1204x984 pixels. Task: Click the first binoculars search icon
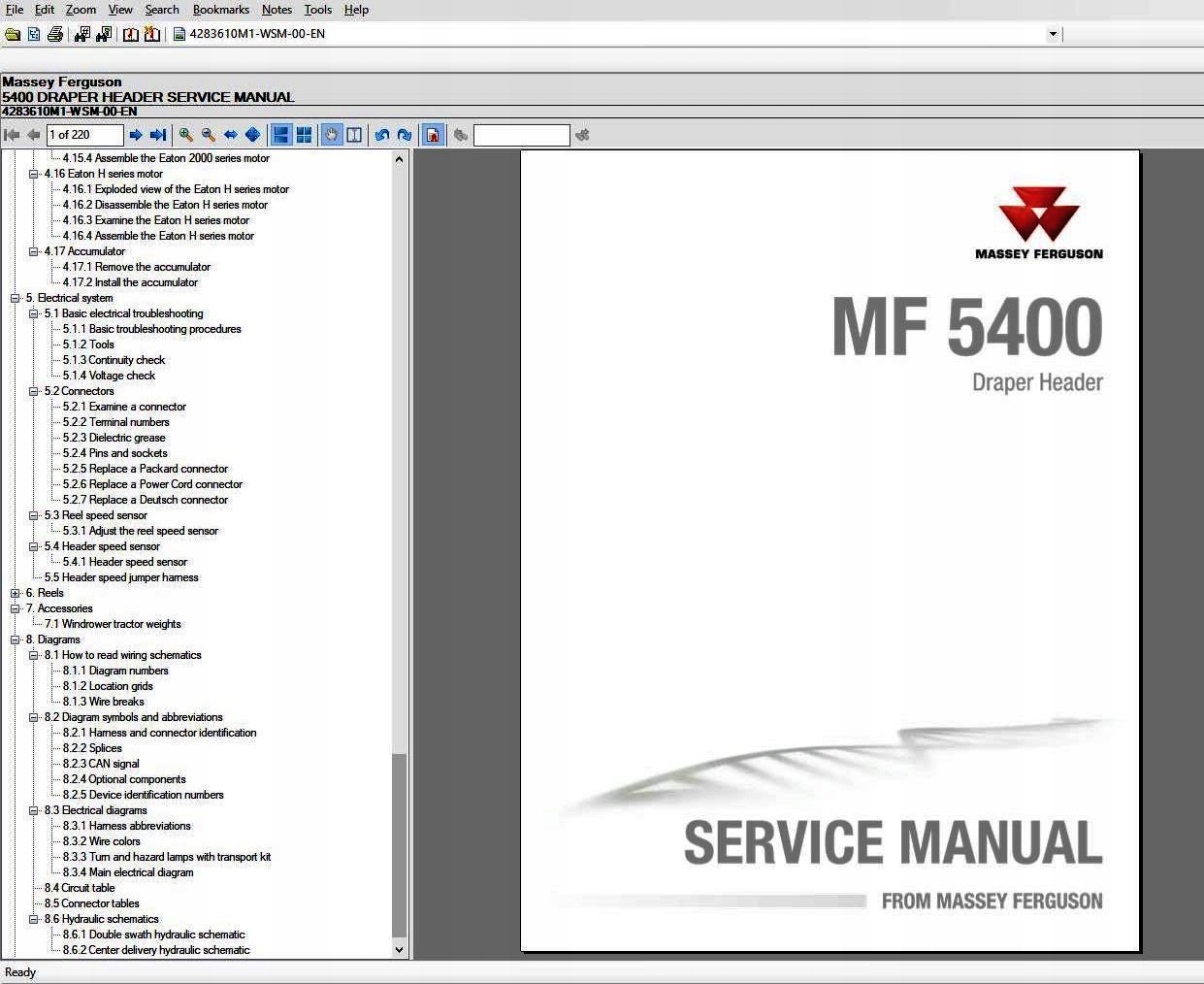pyautogui.click(x=82, y=34)
